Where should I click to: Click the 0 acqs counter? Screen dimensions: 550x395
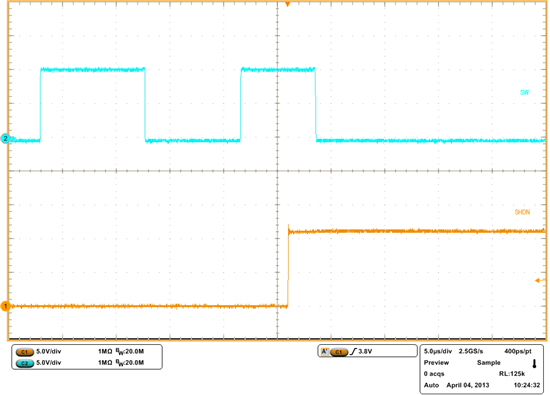pos(434,374)
